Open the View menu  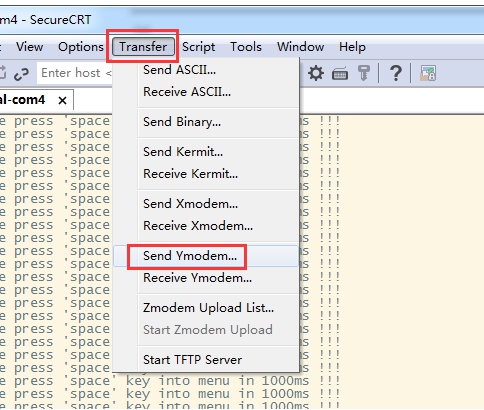coord(29,47)
